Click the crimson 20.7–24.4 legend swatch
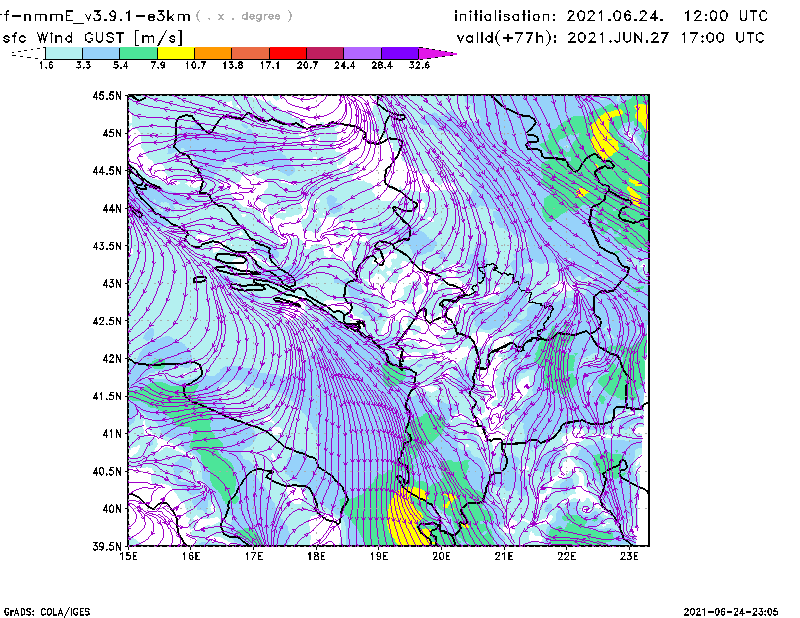800x618 pixels. coord(325,53)
